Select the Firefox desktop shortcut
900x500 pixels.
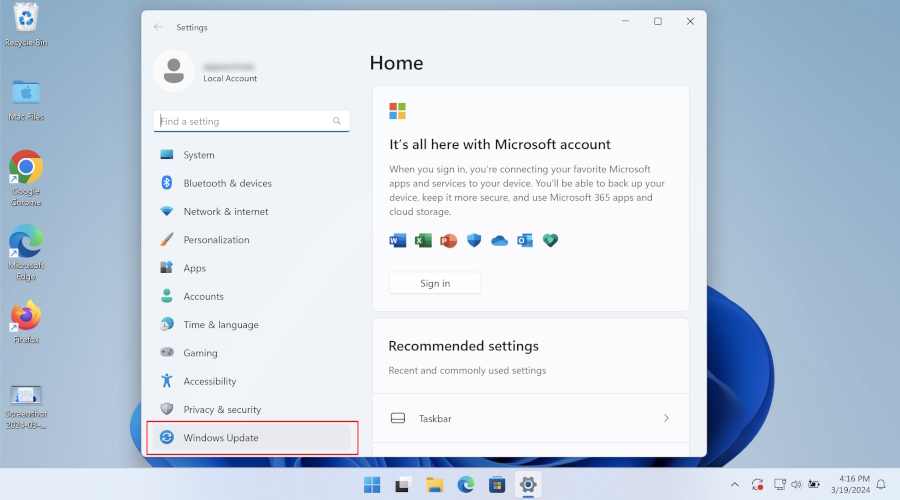tap(26, 321)
